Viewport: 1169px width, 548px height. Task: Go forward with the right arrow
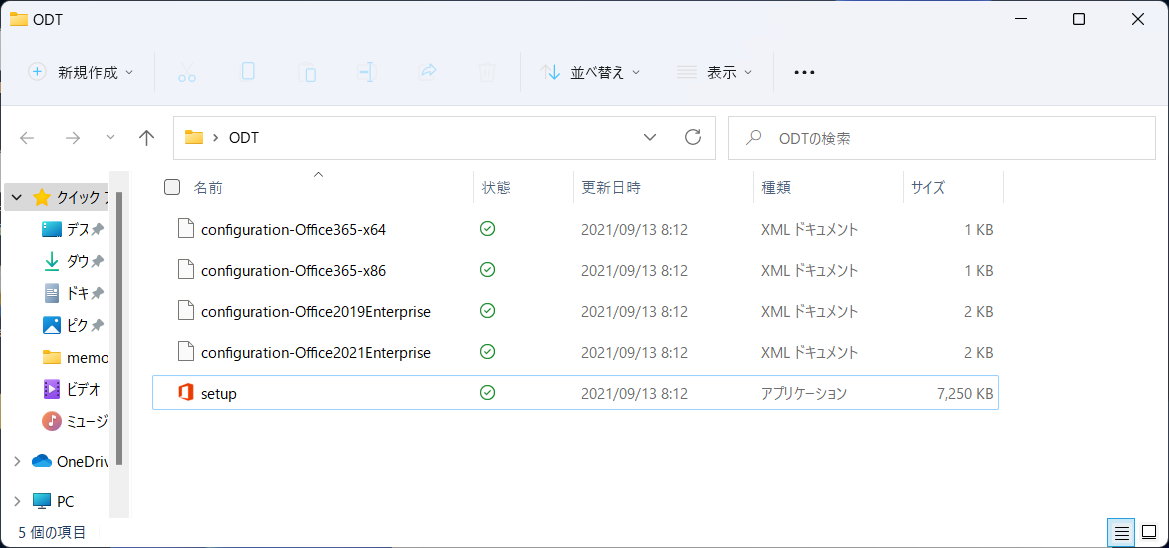click(72, 138)
